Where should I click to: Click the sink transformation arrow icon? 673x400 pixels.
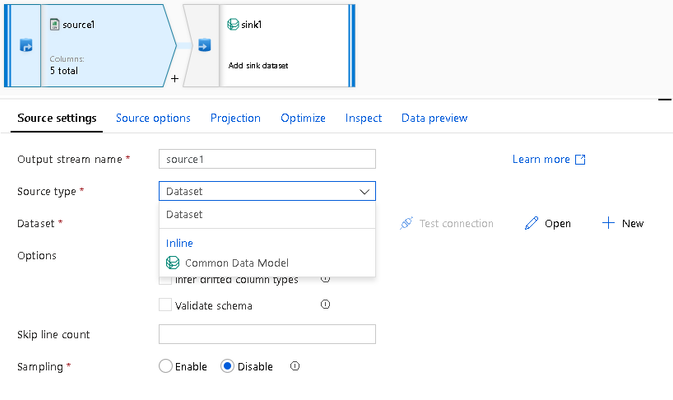pyautogui.click(x=204, y=45)
